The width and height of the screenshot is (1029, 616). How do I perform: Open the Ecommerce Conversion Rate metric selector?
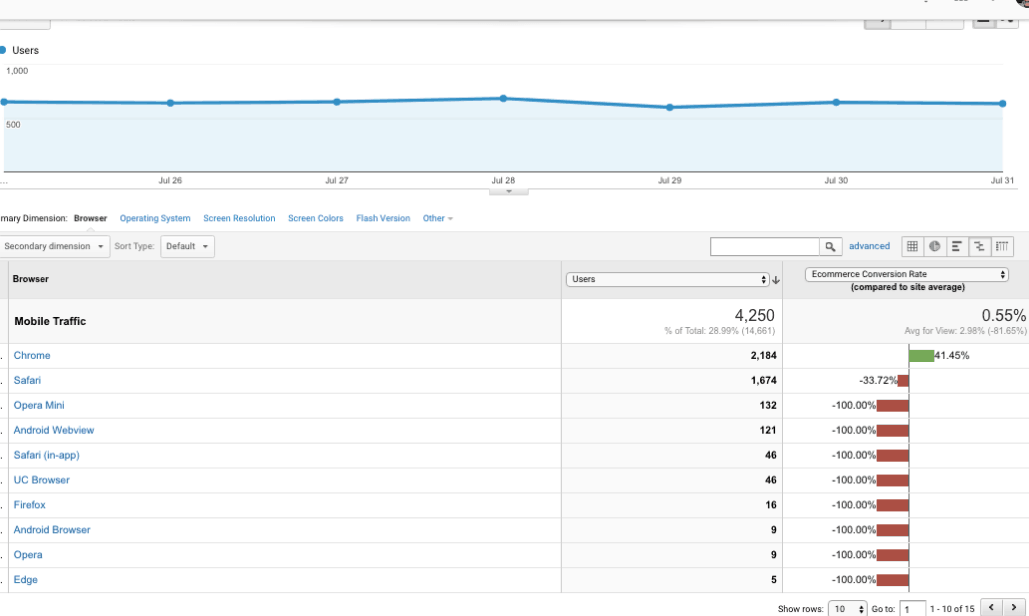pyautogui.click(x=907, y=274)
